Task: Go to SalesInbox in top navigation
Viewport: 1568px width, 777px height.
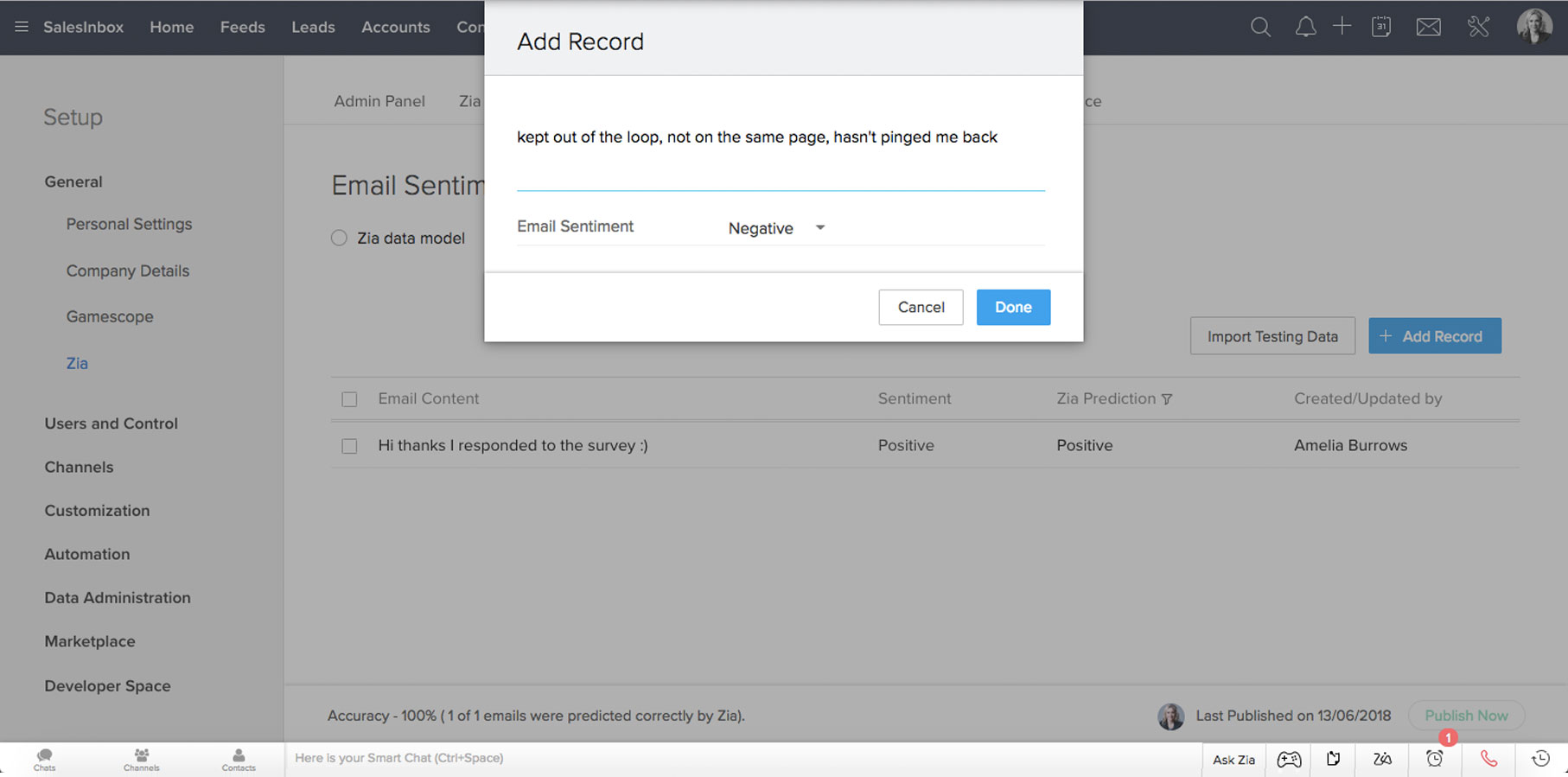Action: tap(84, 27)
